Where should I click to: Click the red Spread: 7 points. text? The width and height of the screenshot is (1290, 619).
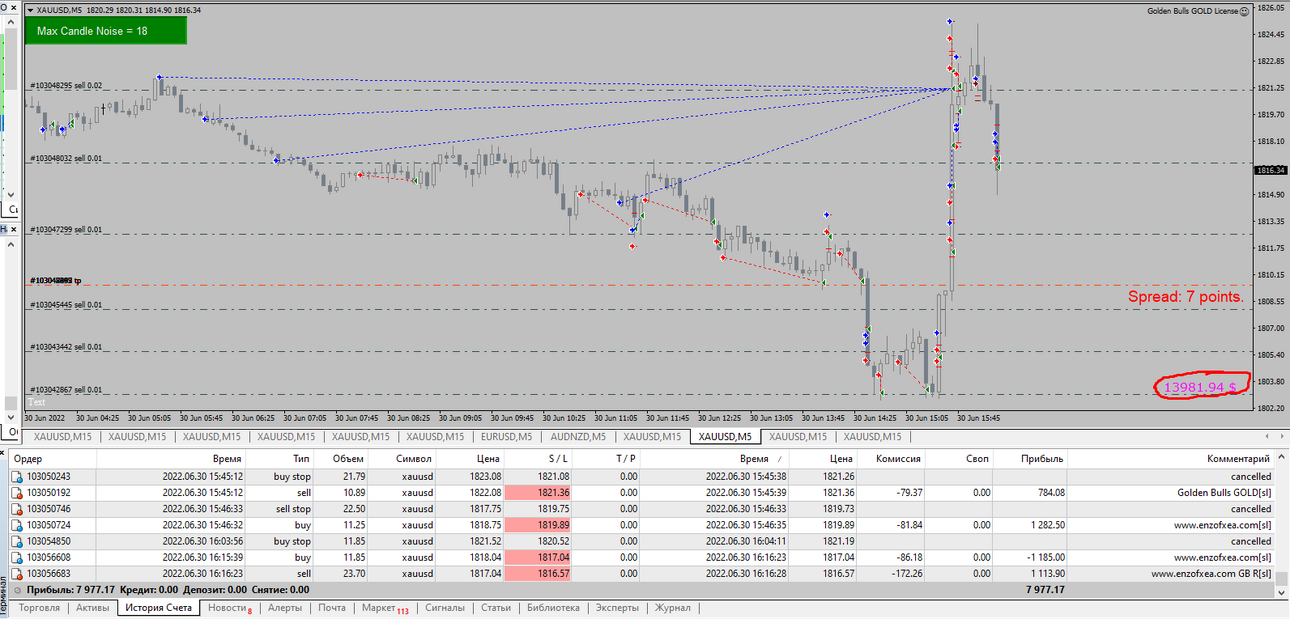click(1186, 297)
